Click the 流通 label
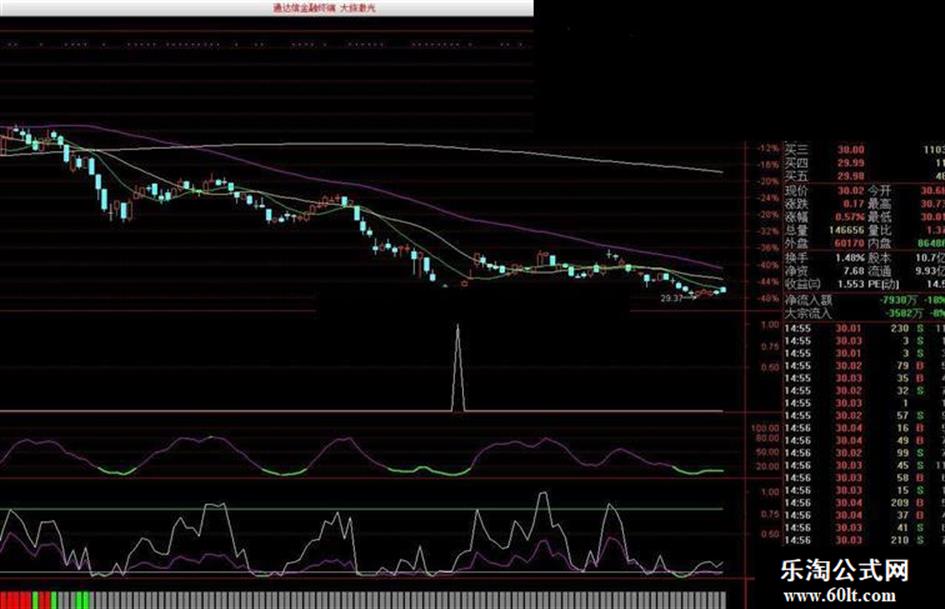This screenshot has height=609, width=945. 879,271
